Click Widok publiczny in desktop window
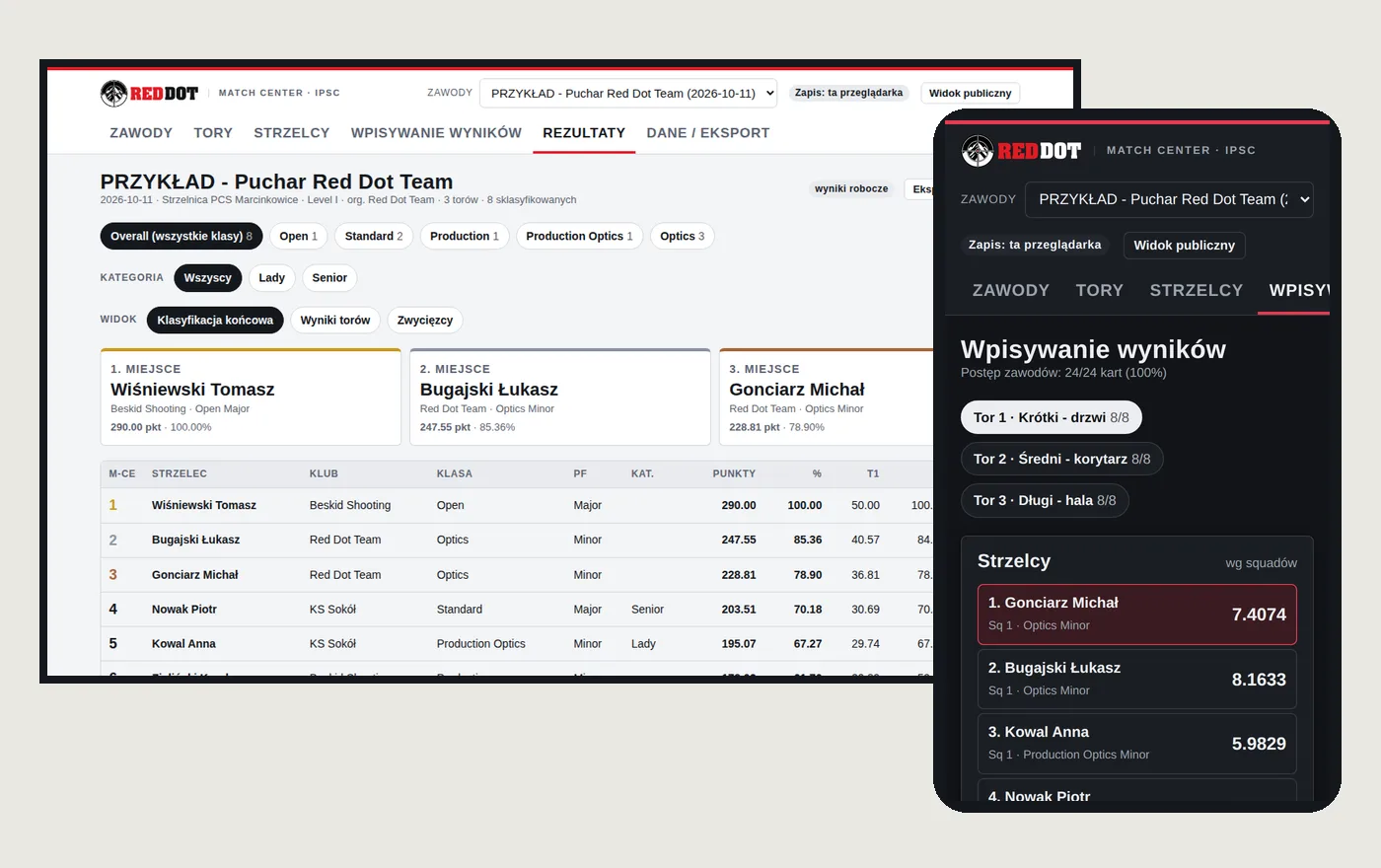The image size is (1381, 868). (970, 93)
